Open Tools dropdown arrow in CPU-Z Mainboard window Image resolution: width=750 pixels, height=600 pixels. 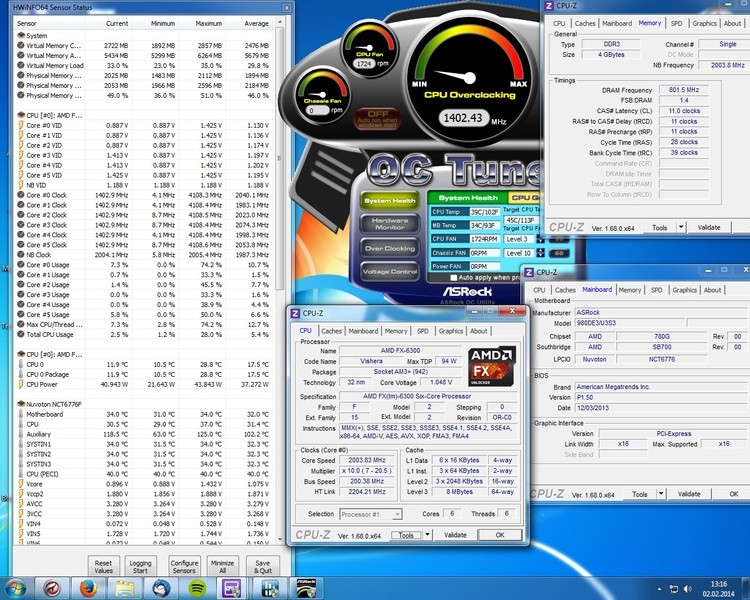click(x=661, y=494)
